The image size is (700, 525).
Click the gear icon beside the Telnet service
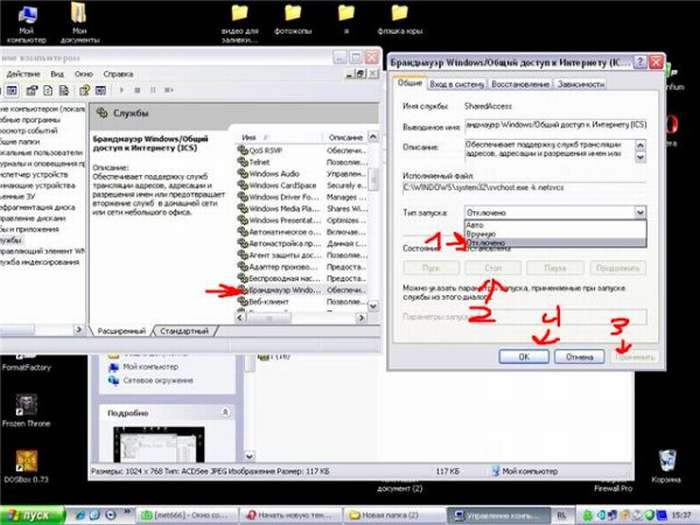point(242,162)
